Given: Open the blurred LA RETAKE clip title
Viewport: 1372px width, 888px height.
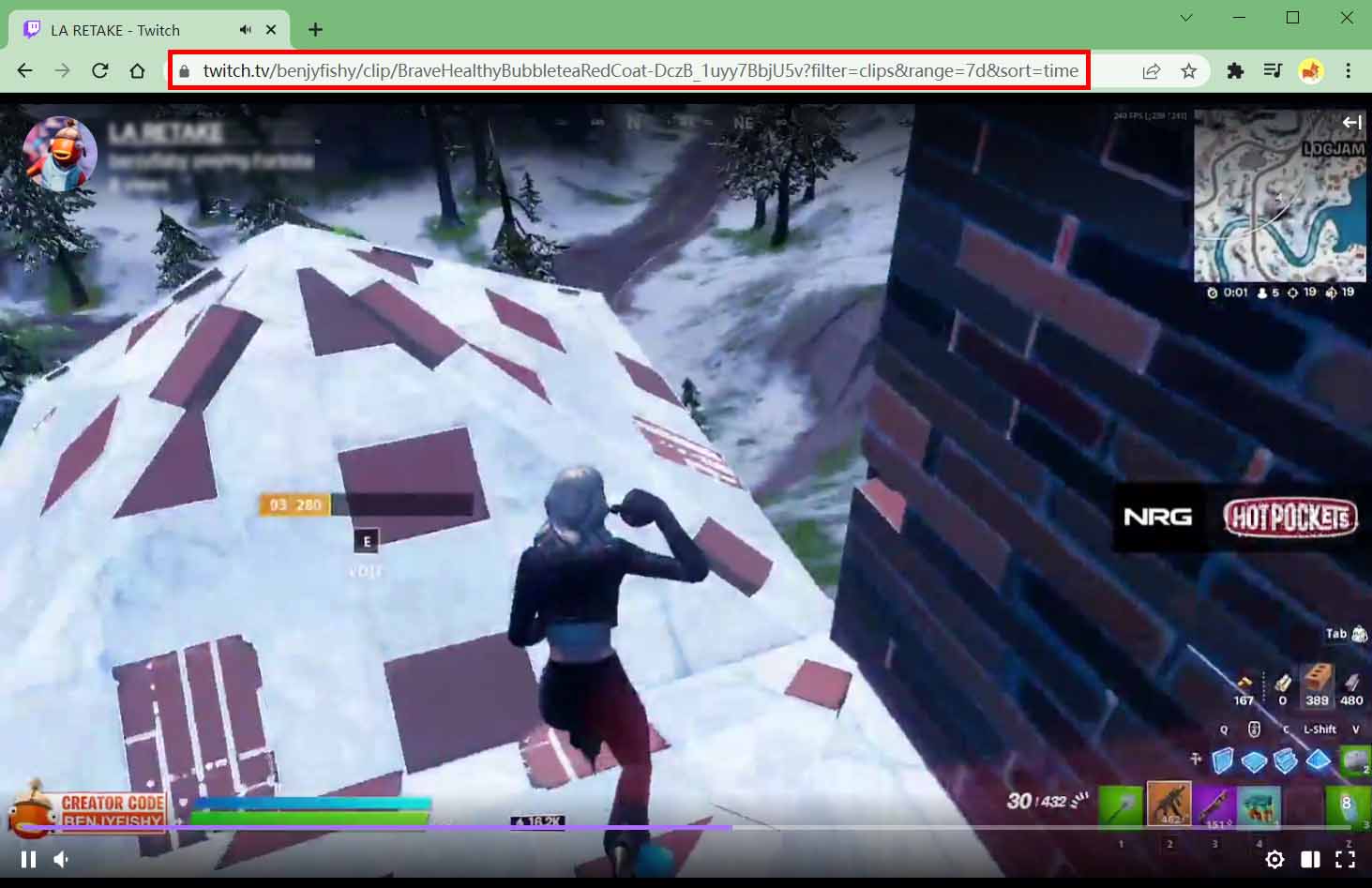Looking at the screenshot, I should point(165,133).
